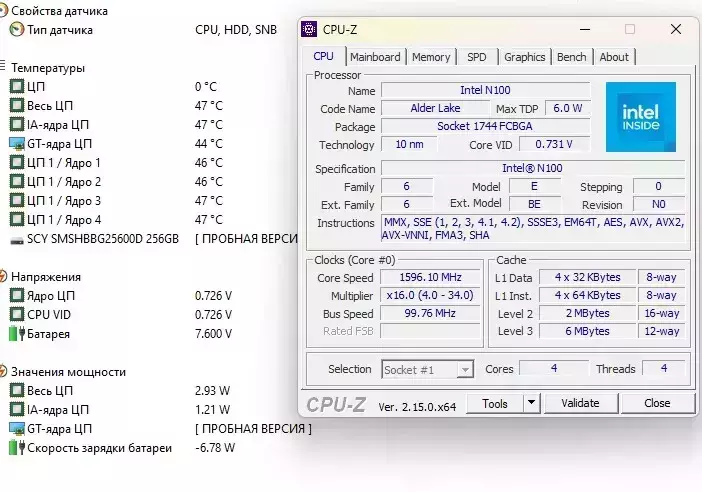Click the icon beside IA-ядра ЦП temperature row
This screenshot has width=702, height=492.
click(17, 124)
